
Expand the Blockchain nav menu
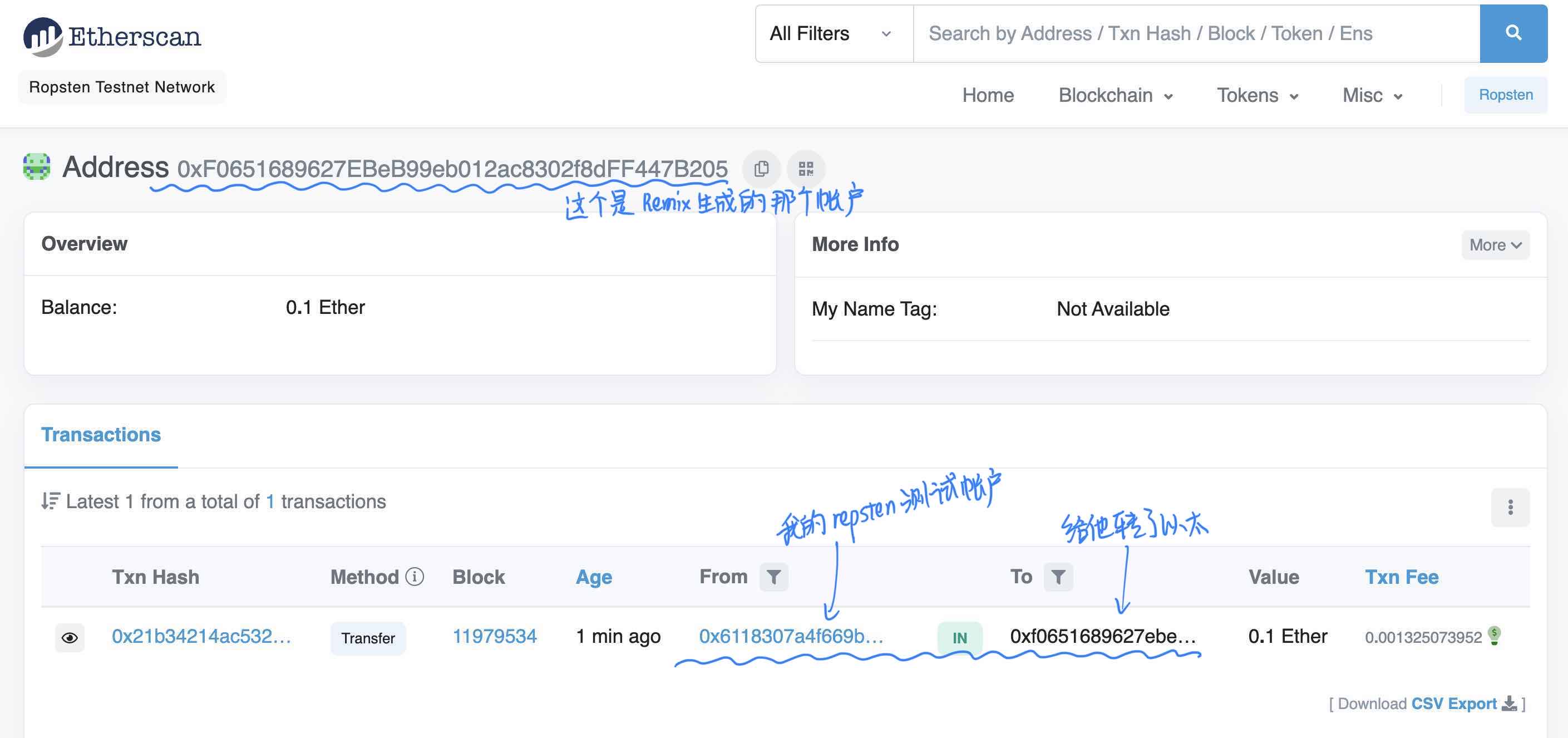tap(1115, 95)
